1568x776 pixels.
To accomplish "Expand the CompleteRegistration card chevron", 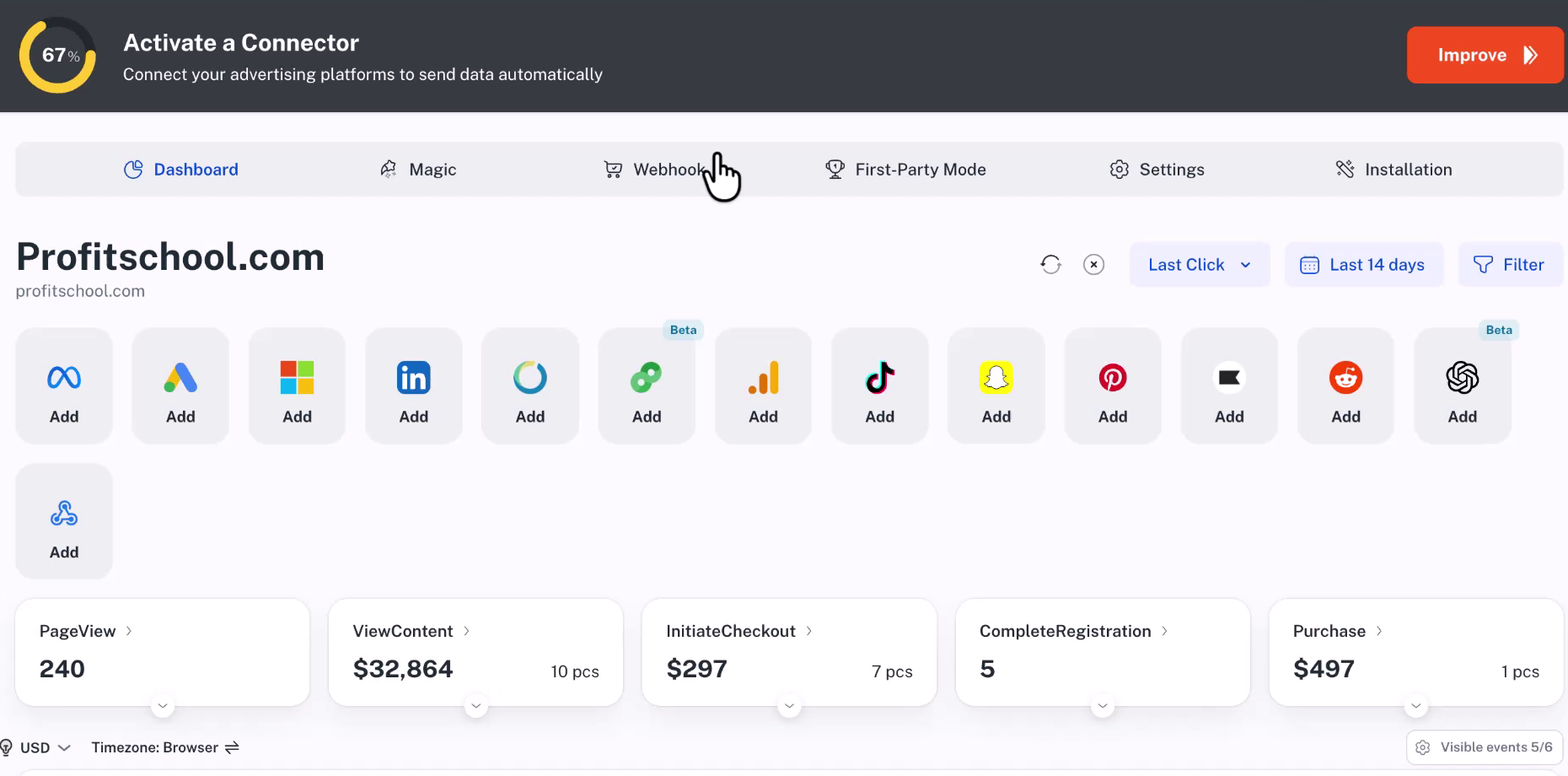I will tap(1103, 705).
